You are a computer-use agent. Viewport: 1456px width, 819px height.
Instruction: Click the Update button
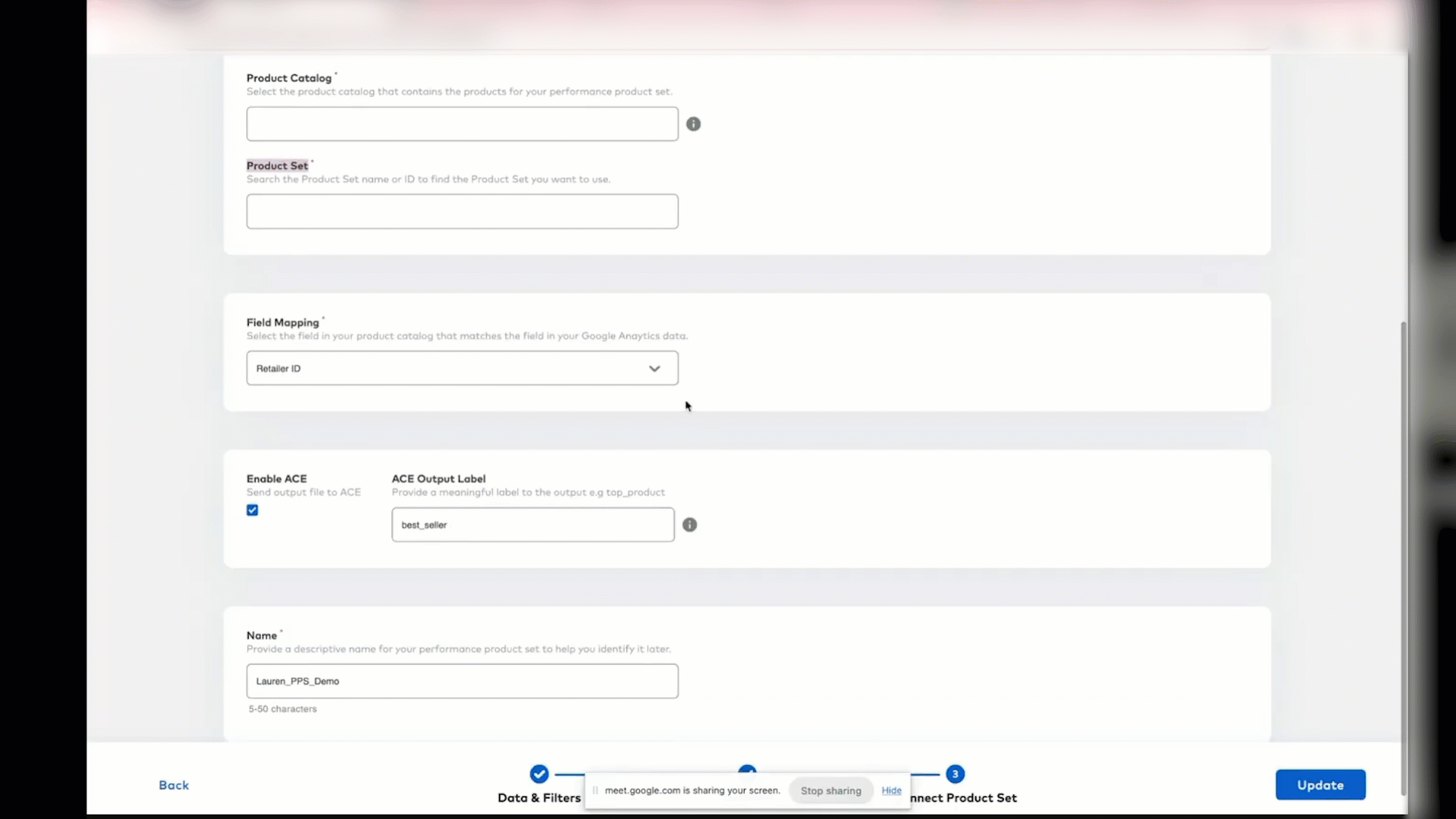1319,785
